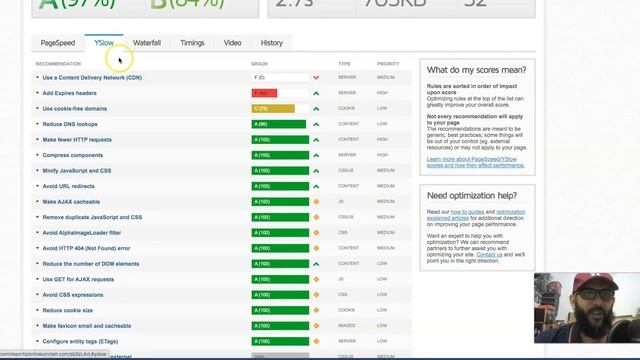Expand 'Compress components' row arrow
The image size is (640, 360).
point(37,155)
